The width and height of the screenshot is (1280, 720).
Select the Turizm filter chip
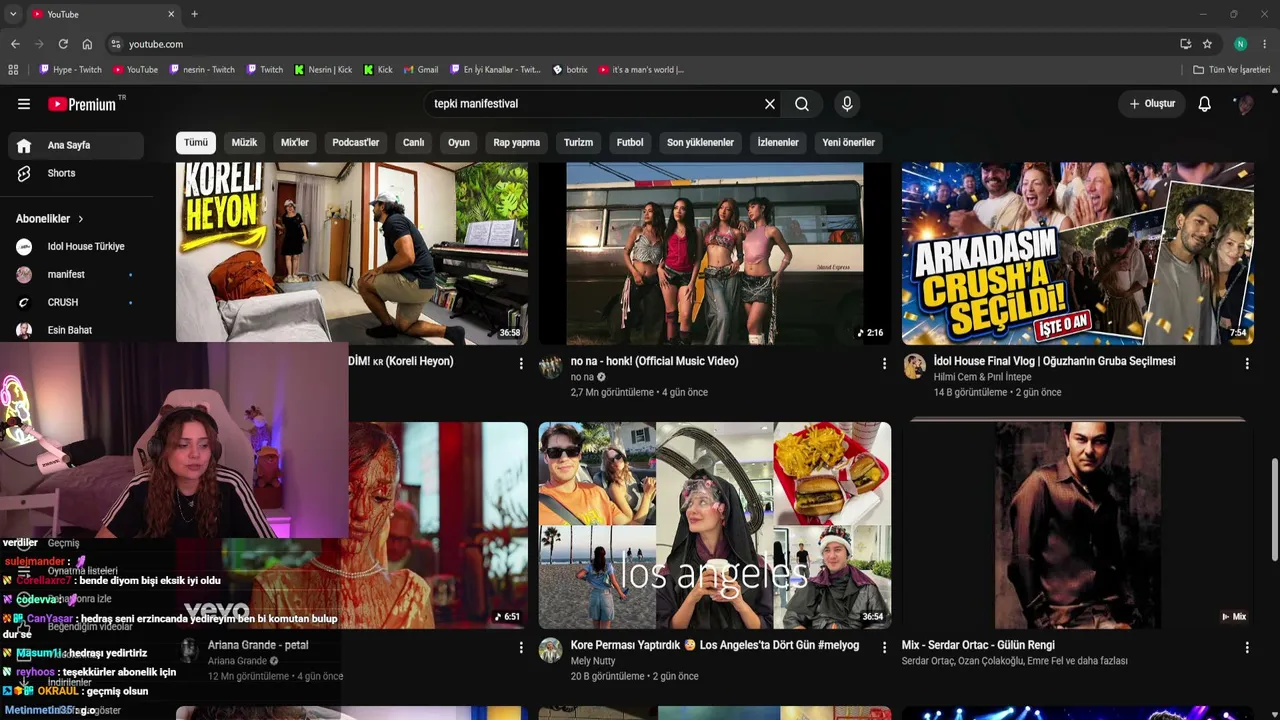pos(578,143)
